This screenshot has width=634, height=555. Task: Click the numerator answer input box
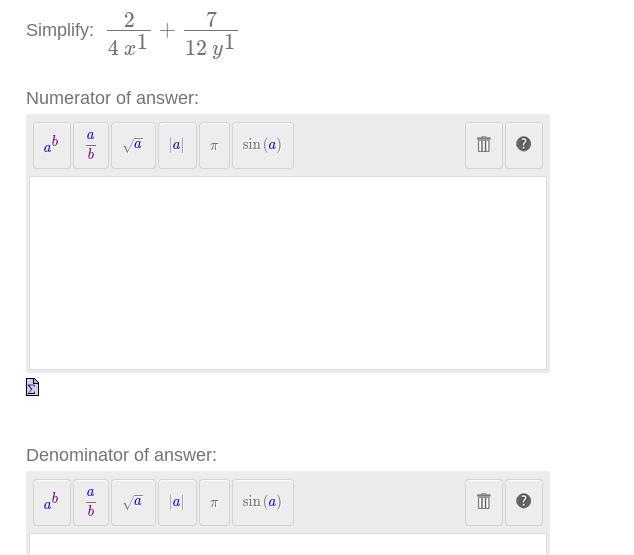pyautogui.click(x=288, y=273)
